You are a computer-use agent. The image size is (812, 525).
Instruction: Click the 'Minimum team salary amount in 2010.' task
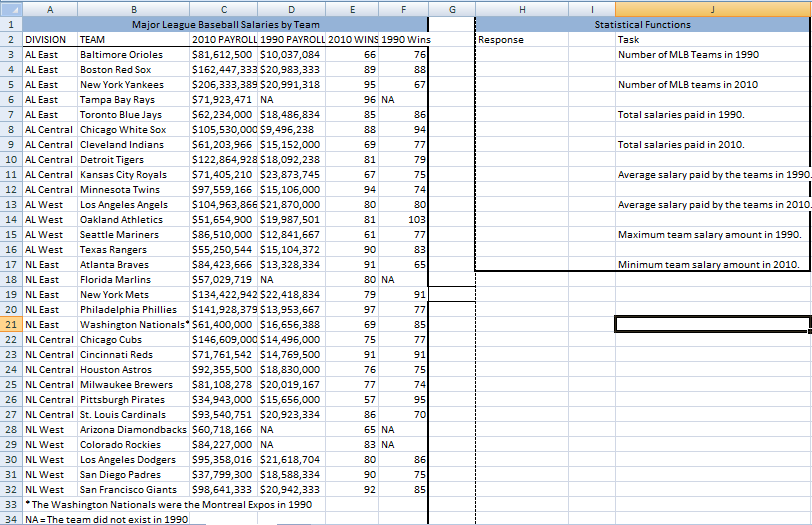713,265
